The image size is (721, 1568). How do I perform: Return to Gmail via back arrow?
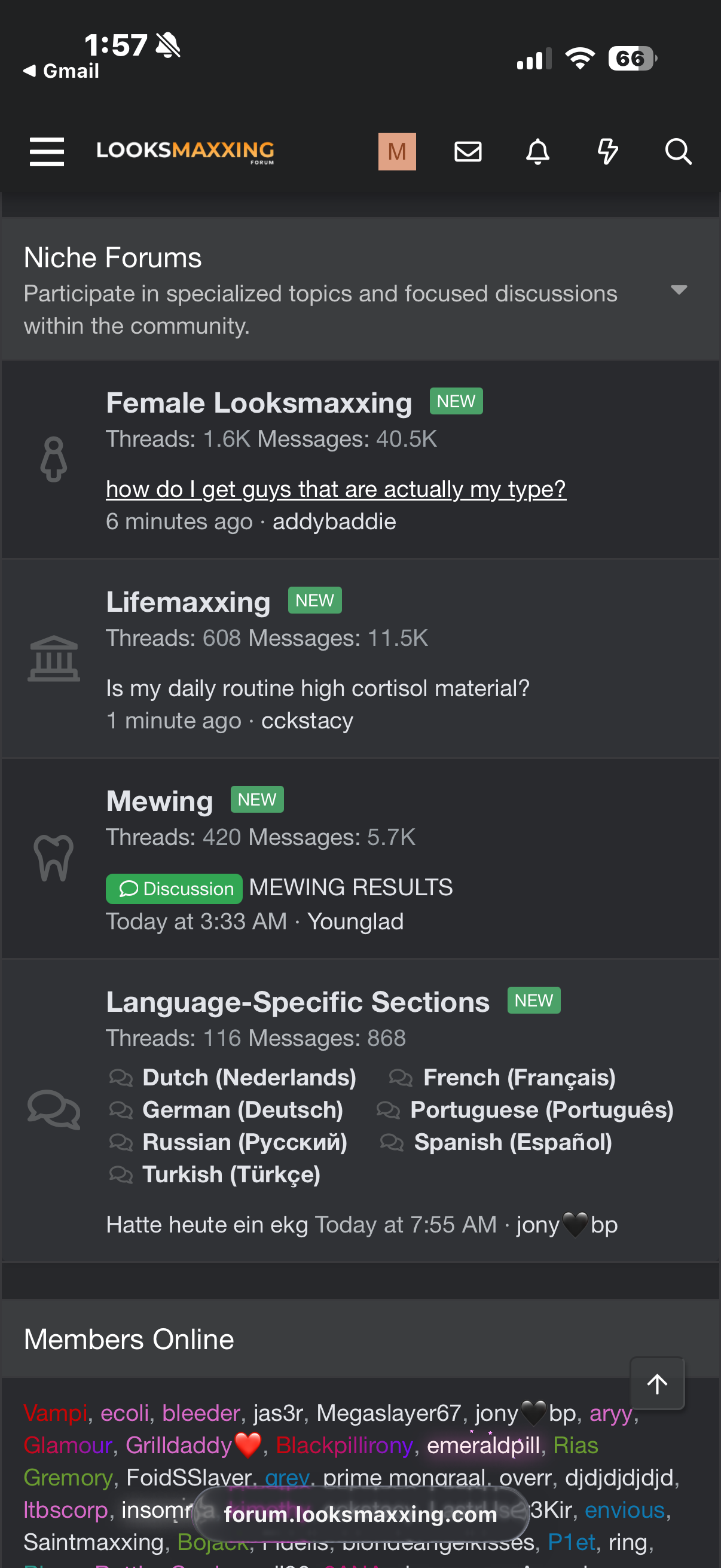[61, 71]
